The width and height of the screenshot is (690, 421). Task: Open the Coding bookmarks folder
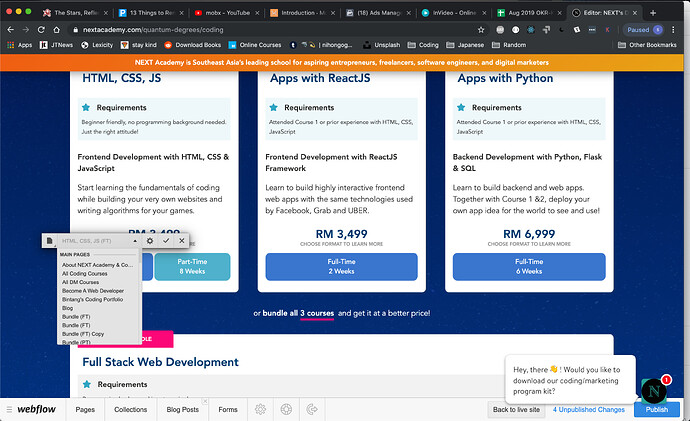pos(423,45)
